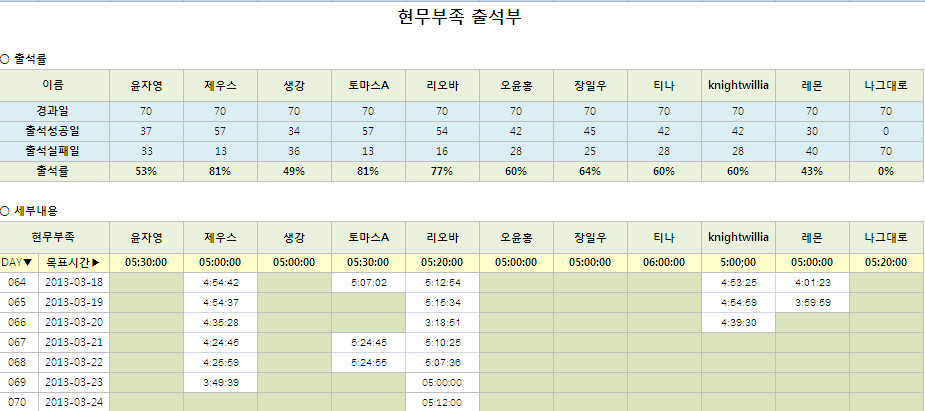Select the 목표시간▶ header cell
The width and height of the screenshot is (925, 411).
click(x=74, y=262)
